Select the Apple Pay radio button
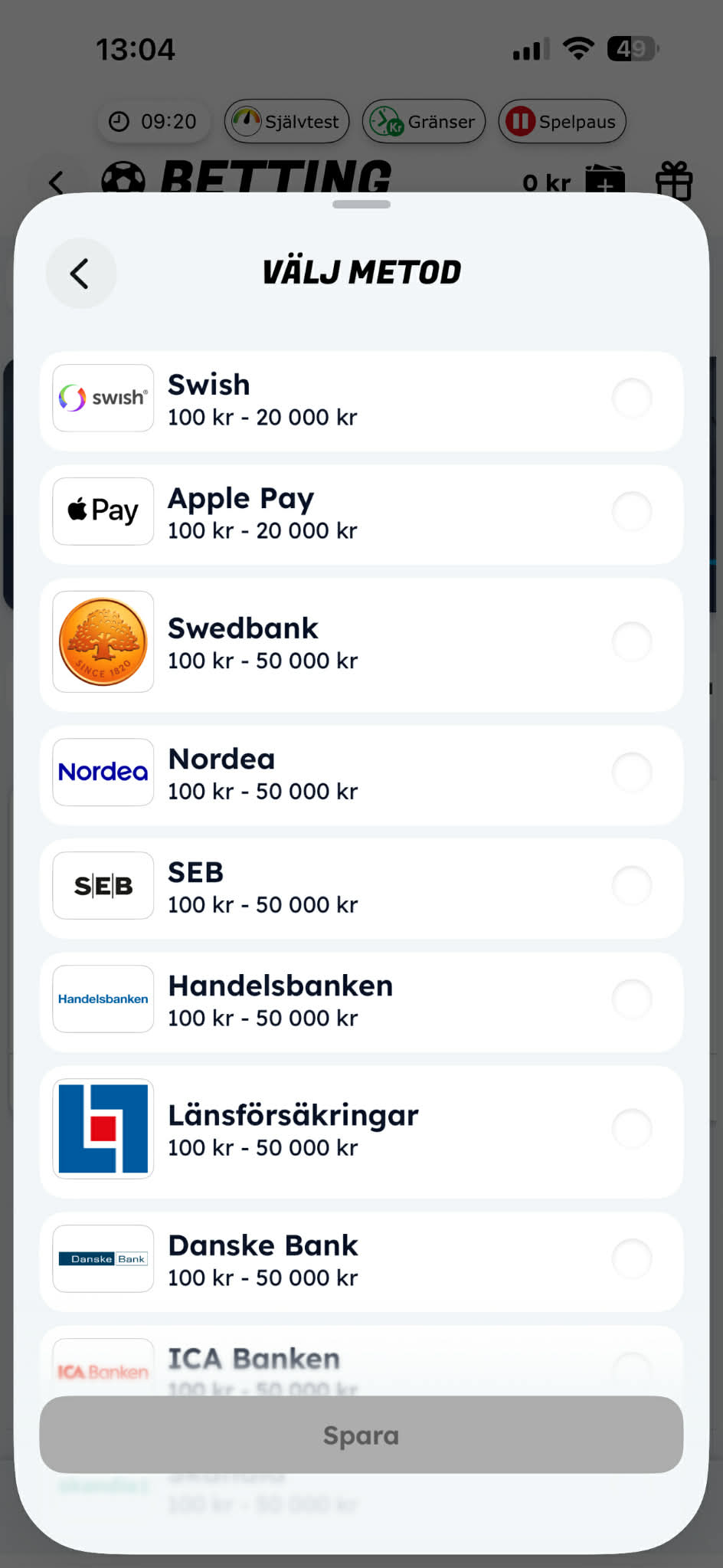The image size is (723, 1568). 632,511
